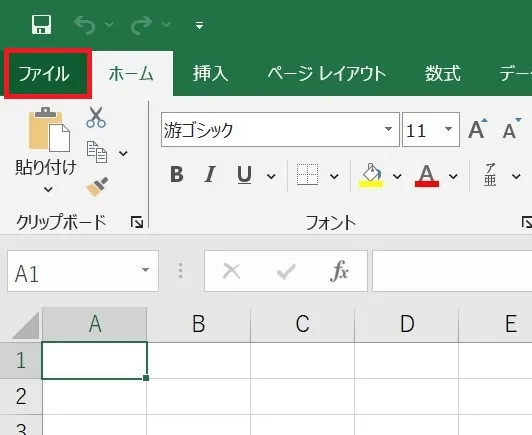Open the font color palette arrow
Screen dimensions: 532x435
[x=453, y=176]
